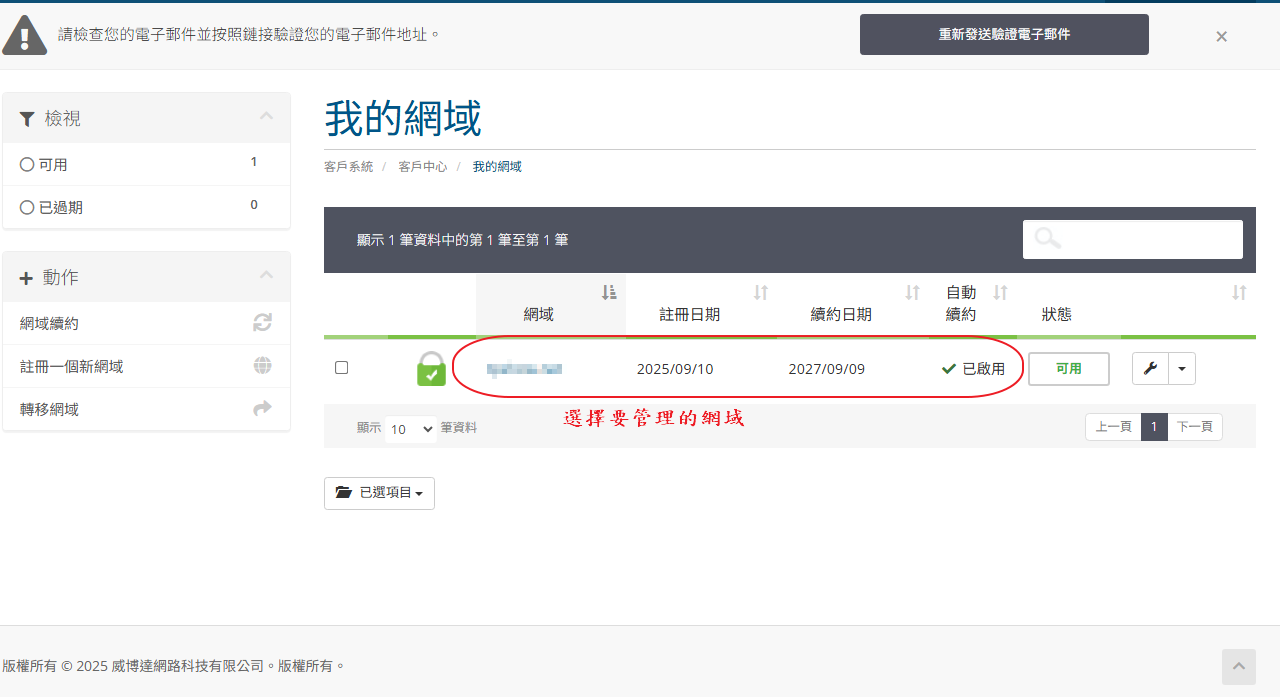
Task: Click the domain renewal refresh icon
Action: (262, 323)
